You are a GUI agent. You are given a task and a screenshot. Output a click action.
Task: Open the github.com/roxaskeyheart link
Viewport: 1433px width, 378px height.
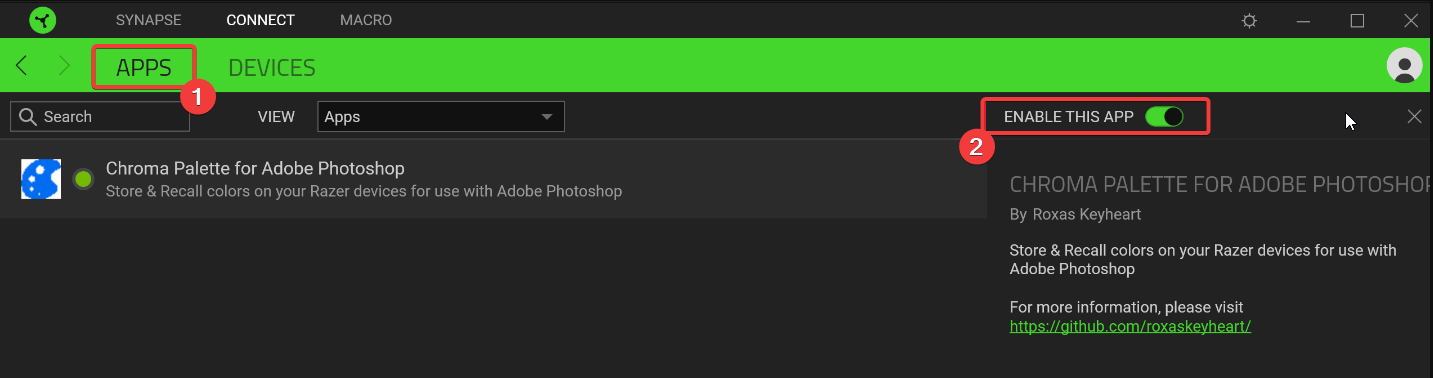1130,326
